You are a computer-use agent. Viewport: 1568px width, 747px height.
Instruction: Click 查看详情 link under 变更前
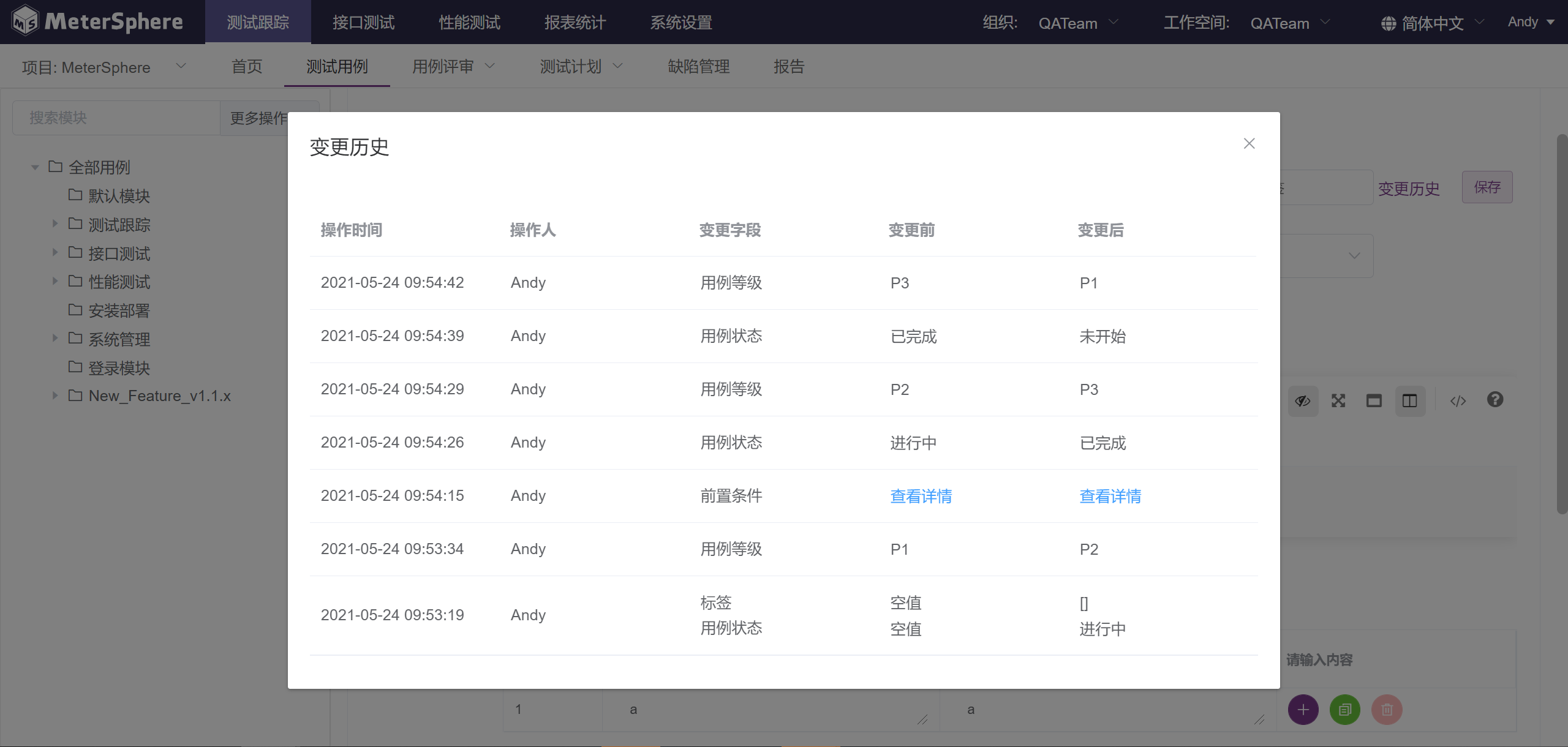click(x=921, y=496)
